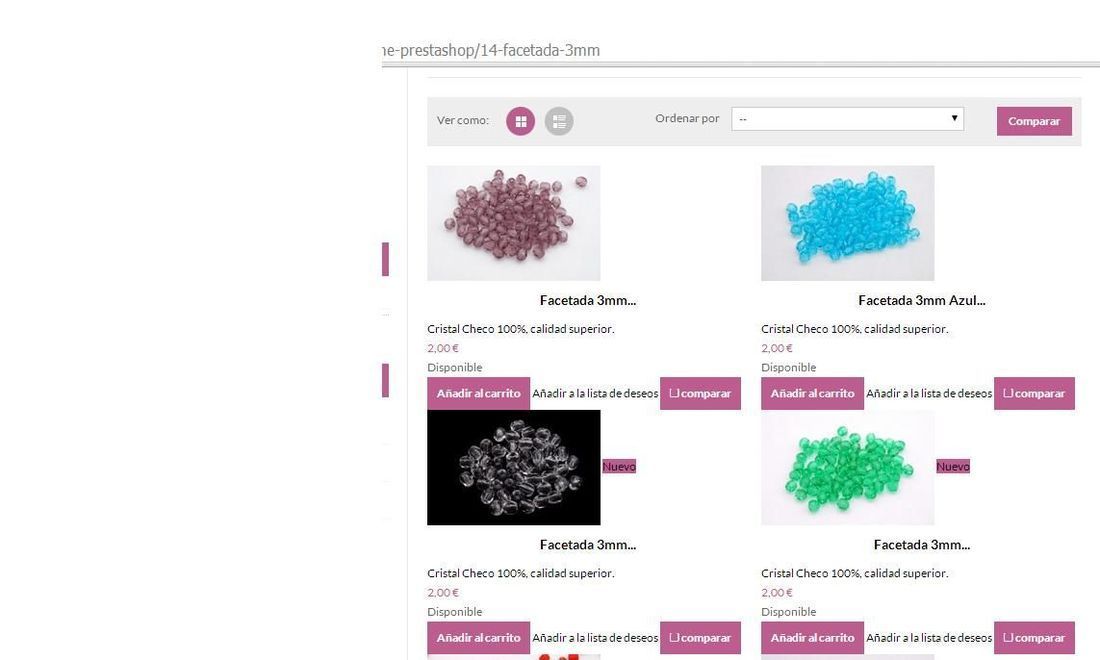Add purple beads product to cart

click(478, 393)
